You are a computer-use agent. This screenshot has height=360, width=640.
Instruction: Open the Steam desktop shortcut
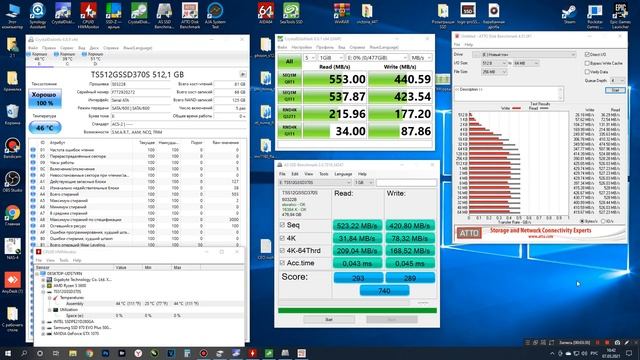[569, 13]
